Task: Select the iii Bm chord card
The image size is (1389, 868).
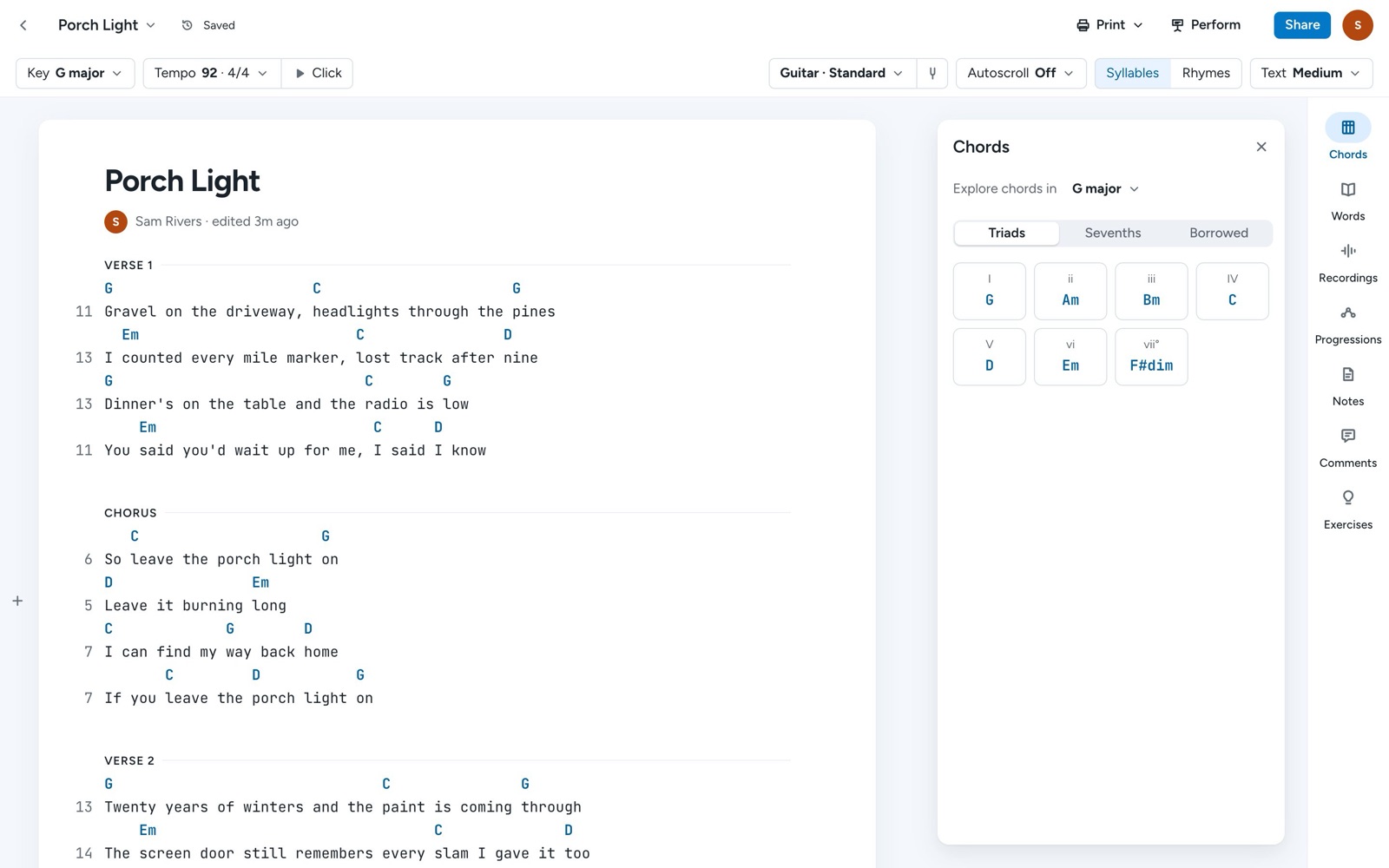Action: pyautogui.click(x=1151, y=291)
